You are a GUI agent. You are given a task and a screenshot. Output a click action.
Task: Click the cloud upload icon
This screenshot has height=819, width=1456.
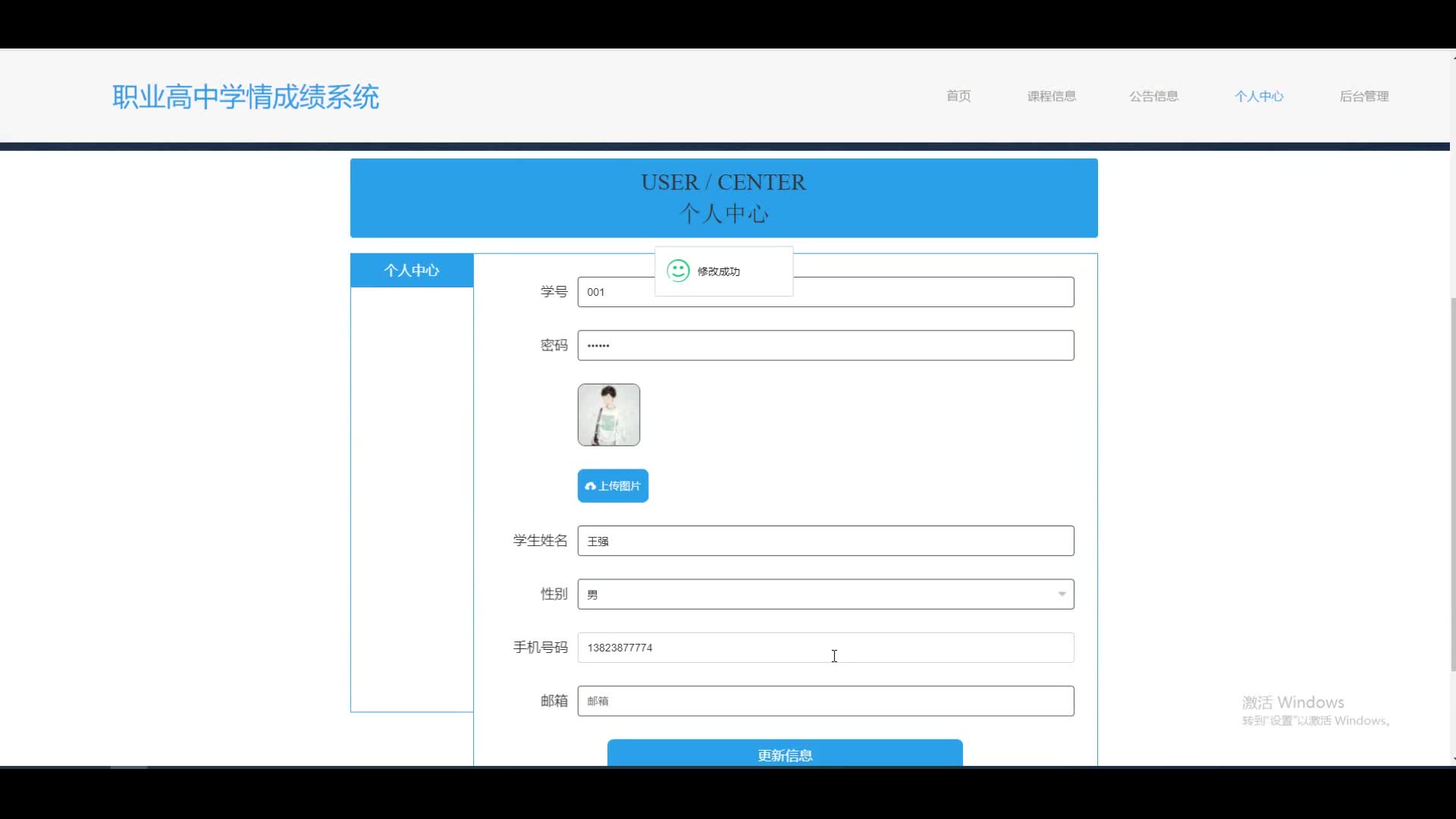(590, 486)
